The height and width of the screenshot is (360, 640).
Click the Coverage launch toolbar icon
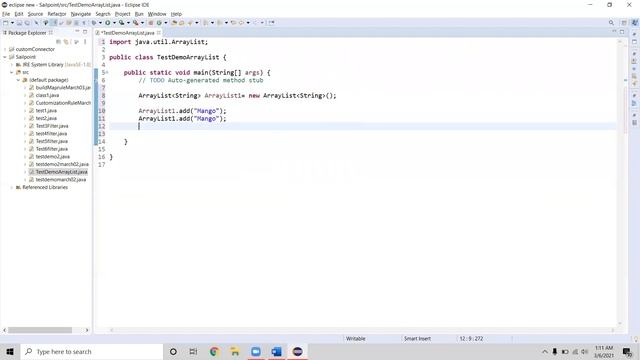(122, 23)
